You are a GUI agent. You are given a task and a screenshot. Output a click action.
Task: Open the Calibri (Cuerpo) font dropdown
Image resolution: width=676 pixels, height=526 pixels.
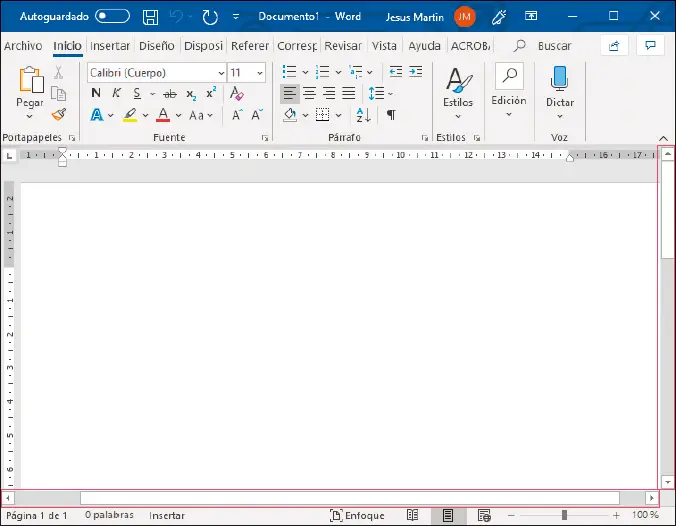tap(220, 73)
